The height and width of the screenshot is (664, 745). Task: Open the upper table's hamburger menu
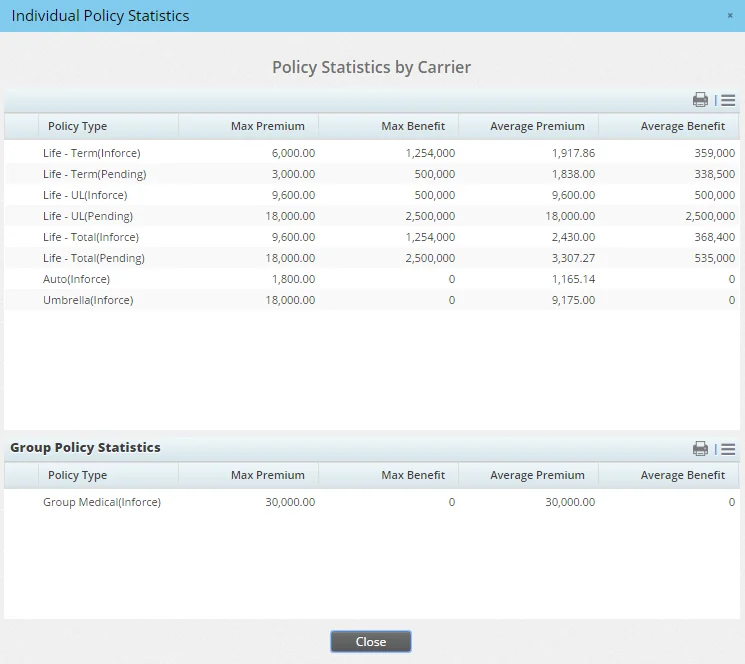click(728, 100)
